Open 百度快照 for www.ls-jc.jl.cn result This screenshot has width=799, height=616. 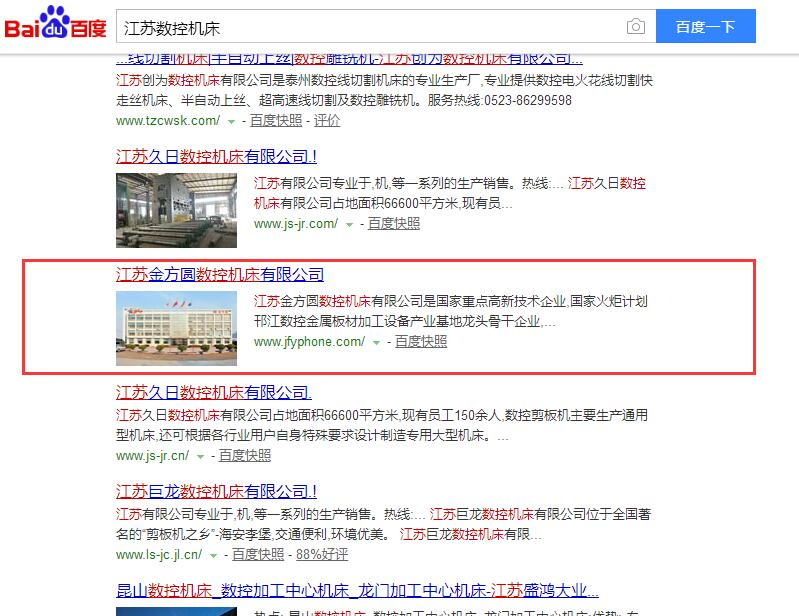pyautogui.click(x=258, y=555)
